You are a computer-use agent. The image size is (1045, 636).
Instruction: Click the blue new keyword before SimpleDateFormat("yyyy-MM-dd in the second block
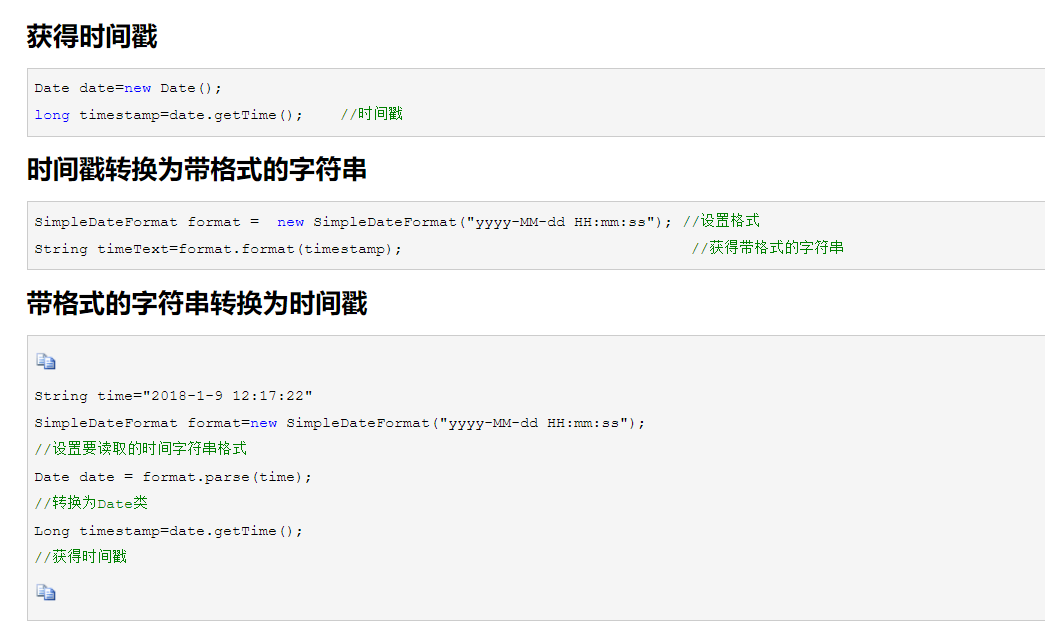pos(291,222)
